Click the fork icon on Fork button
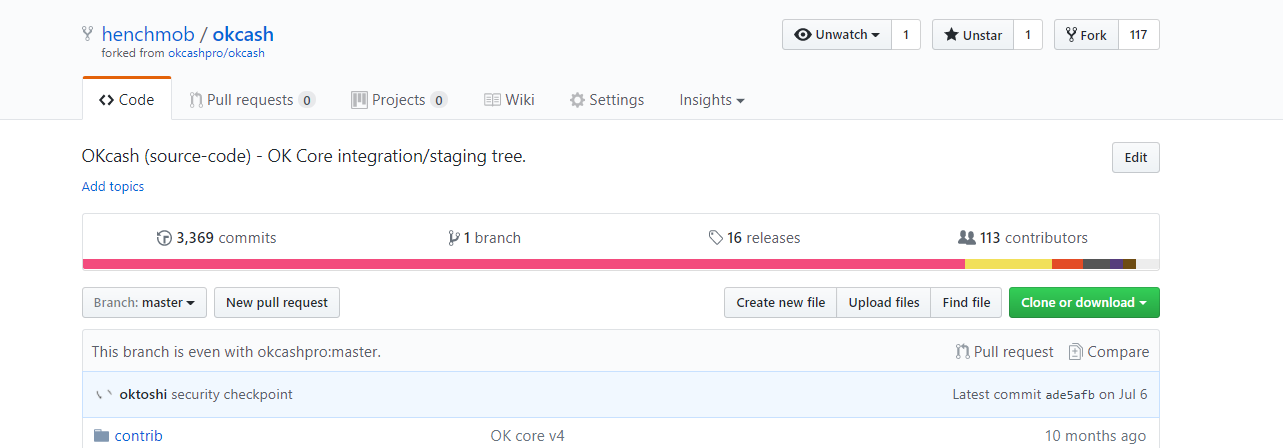The image size is (1283, 448). click(1071, 35)
